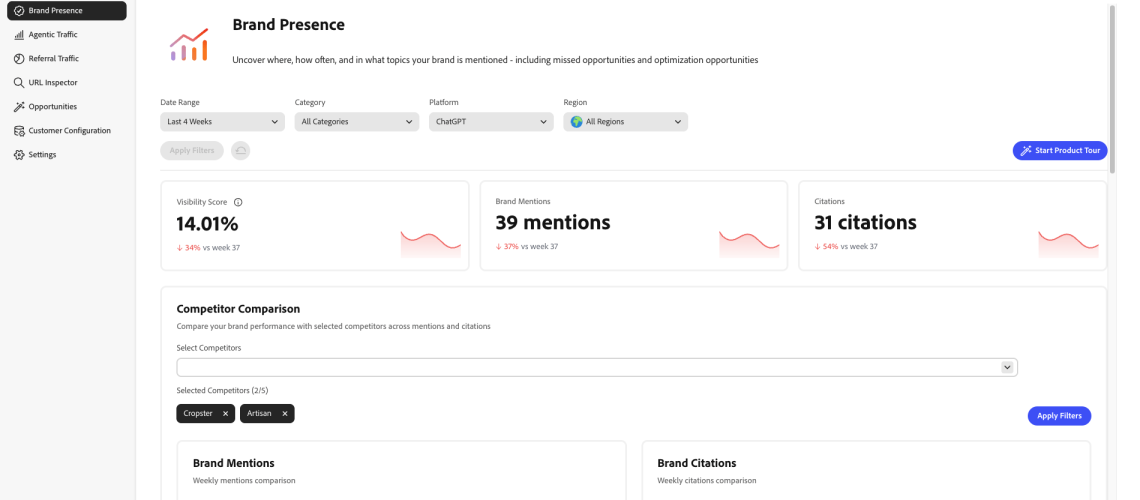
Task: Go to Opportunities in sidebar
Action: click(67, 107)
